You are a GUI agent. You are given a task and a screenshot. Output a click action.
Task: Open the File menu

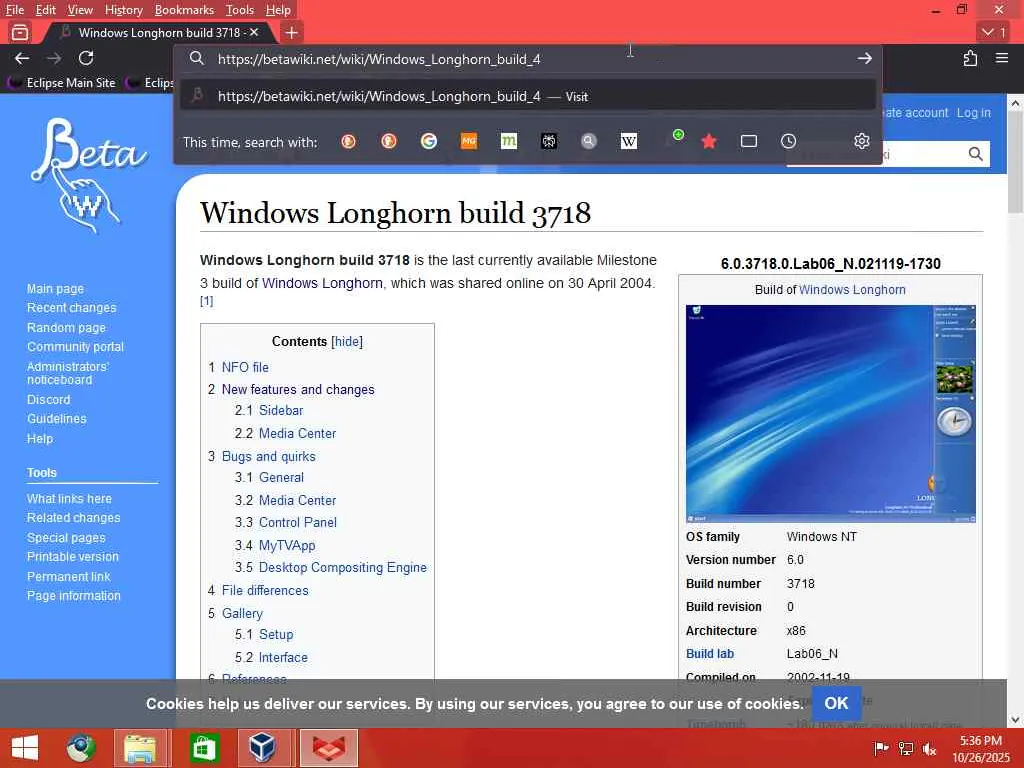pyautogui.click(x=14, y=10)
